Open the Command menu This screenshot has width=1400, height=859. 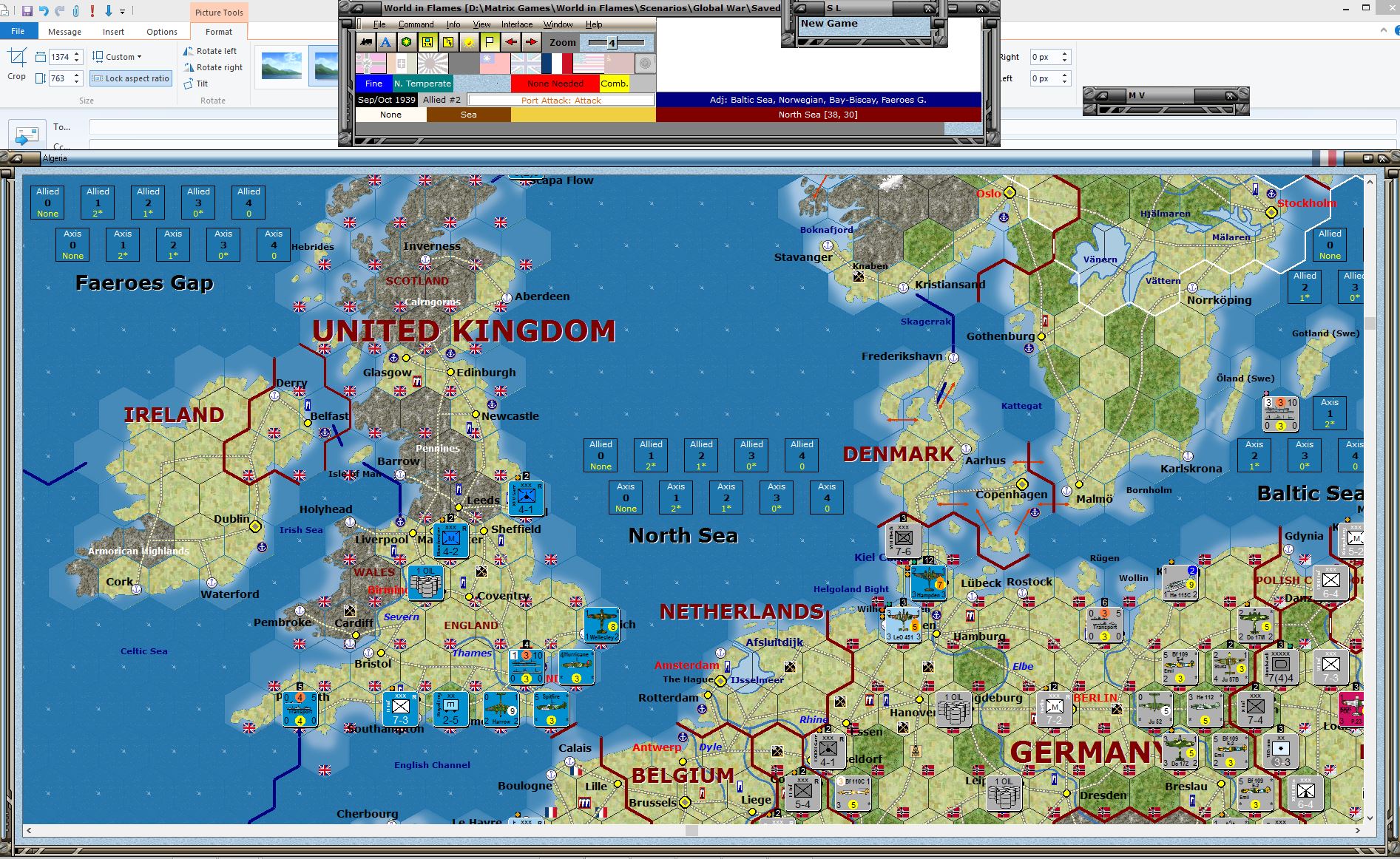416,24
